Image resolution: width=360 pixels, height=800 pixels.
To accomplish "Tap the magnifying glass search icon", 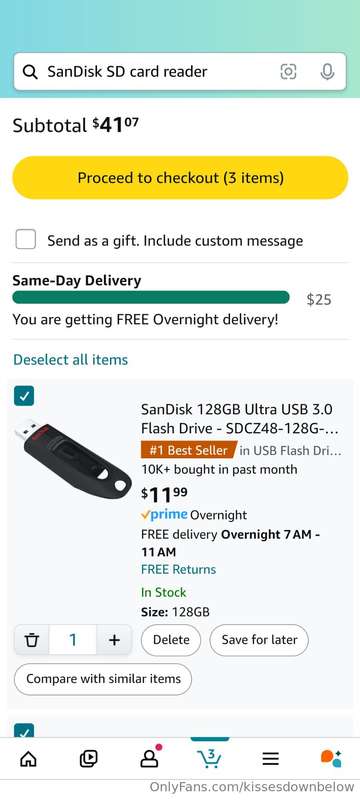I will pyautogui.click(x=31, y=72).
